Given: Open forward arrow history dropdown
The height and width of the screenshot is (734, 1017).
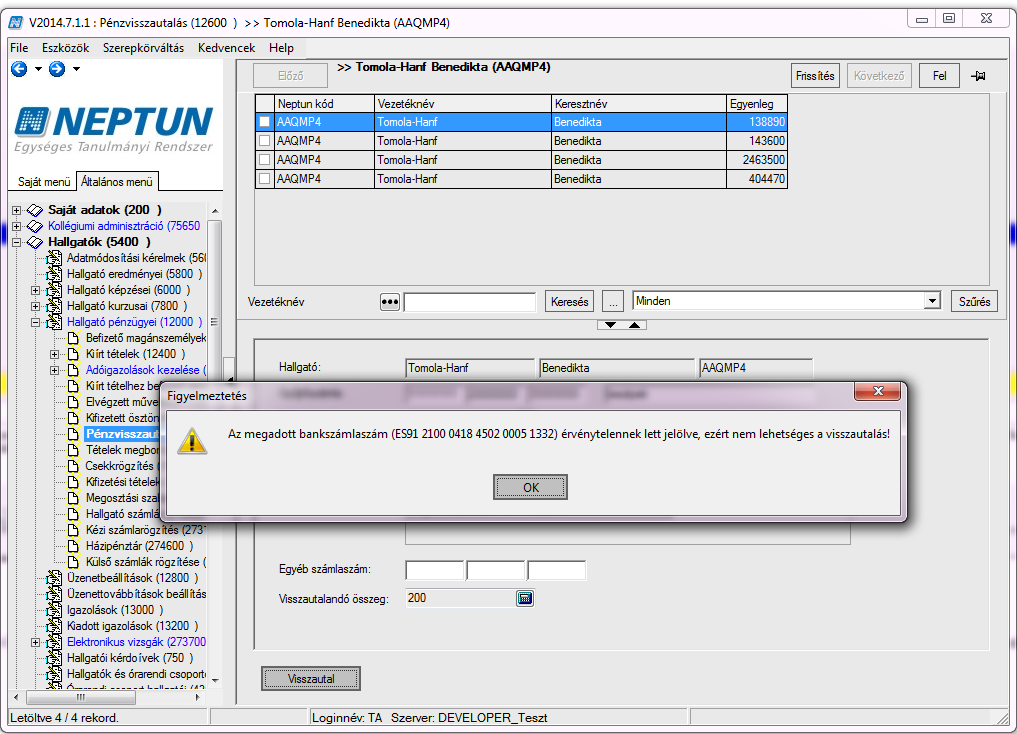Looking at the screenshot, I should [x=77, y=69].
